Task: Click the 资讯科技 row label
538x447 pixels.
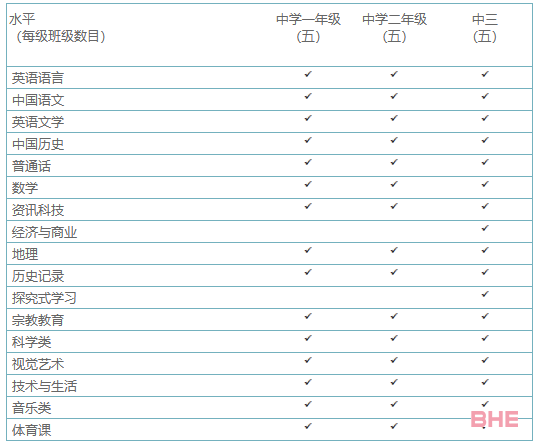Action: click(x=38, y=210)
